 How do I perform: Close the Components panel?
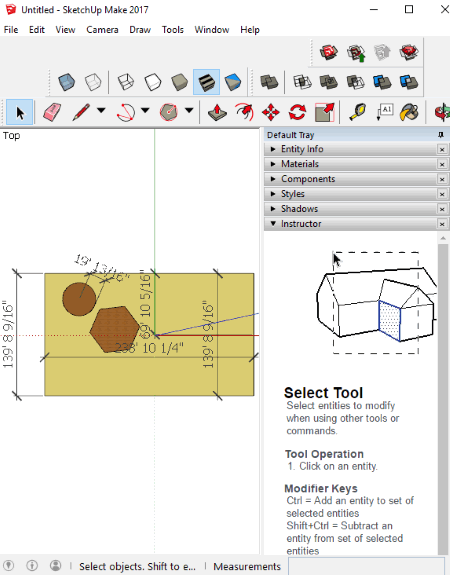[x=442, y=179]
